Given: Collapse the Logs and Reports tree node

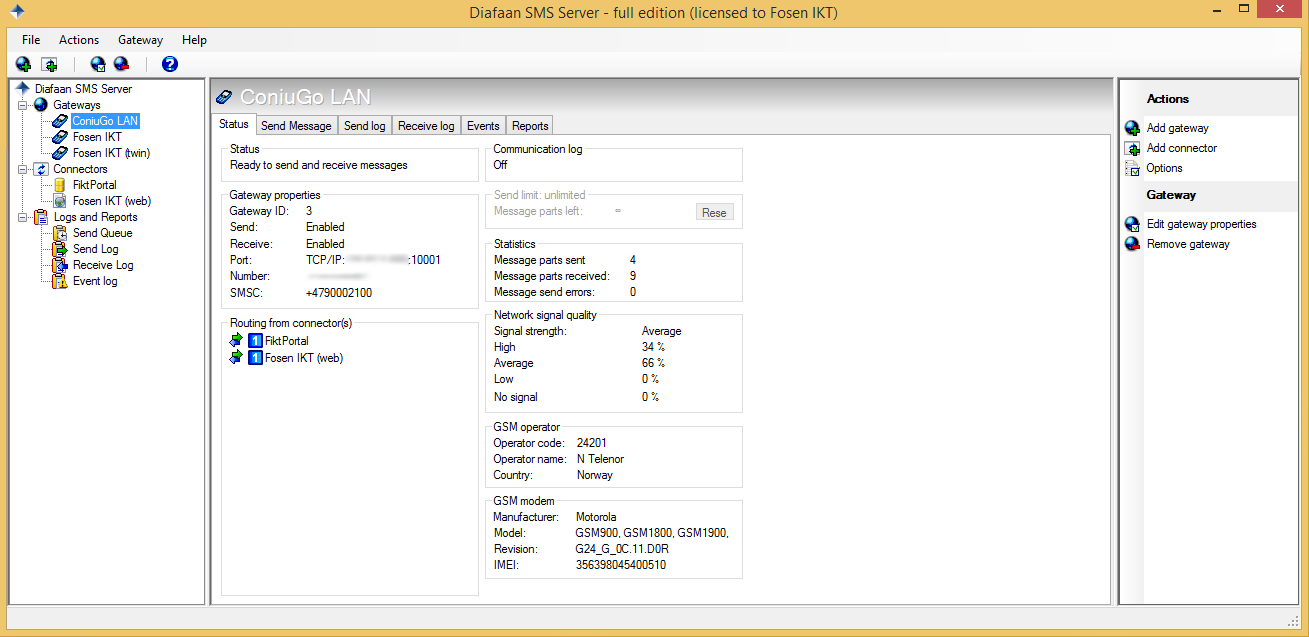Looking at the screenshot, I should (x=22, y=217).
